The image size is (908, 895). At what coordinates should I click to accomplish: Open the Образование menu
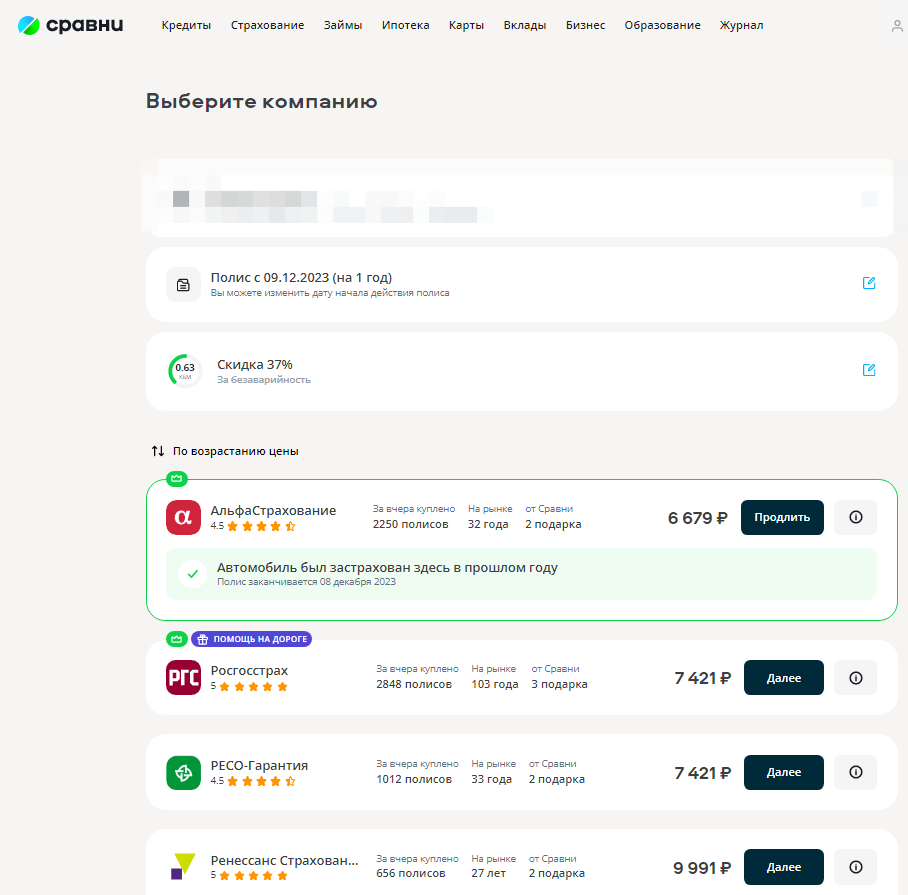click(662, 25)
